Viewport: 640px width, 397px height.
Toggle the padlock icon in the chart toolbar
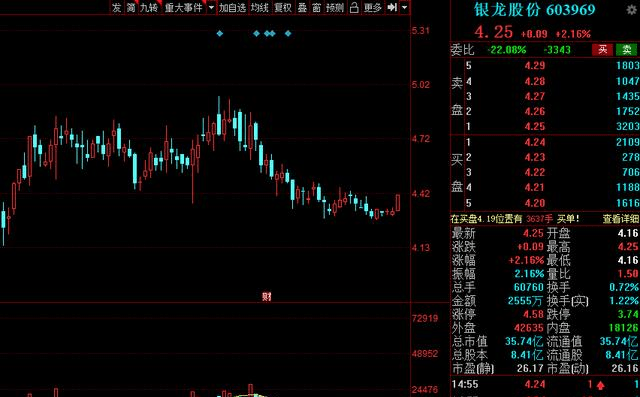[x=354, y=7]
